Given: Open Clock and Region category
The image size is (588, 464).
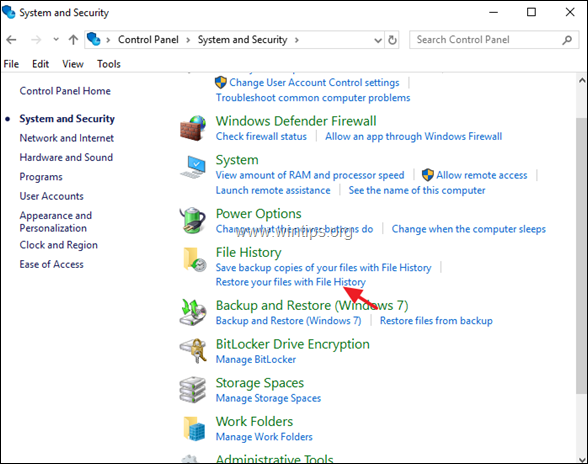Looking at the screenshot, I should coord(59,245).
